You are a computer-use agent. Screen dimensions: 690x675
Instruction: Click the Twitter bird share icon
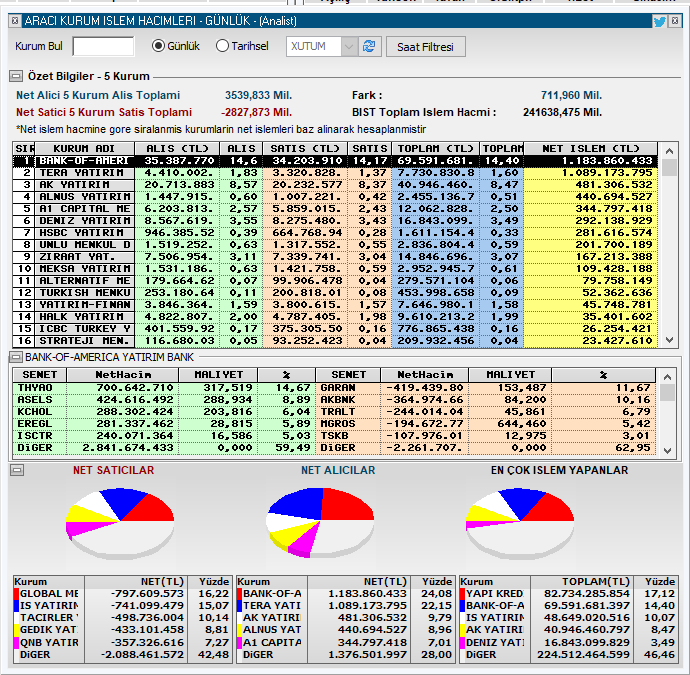click(659, 21)
